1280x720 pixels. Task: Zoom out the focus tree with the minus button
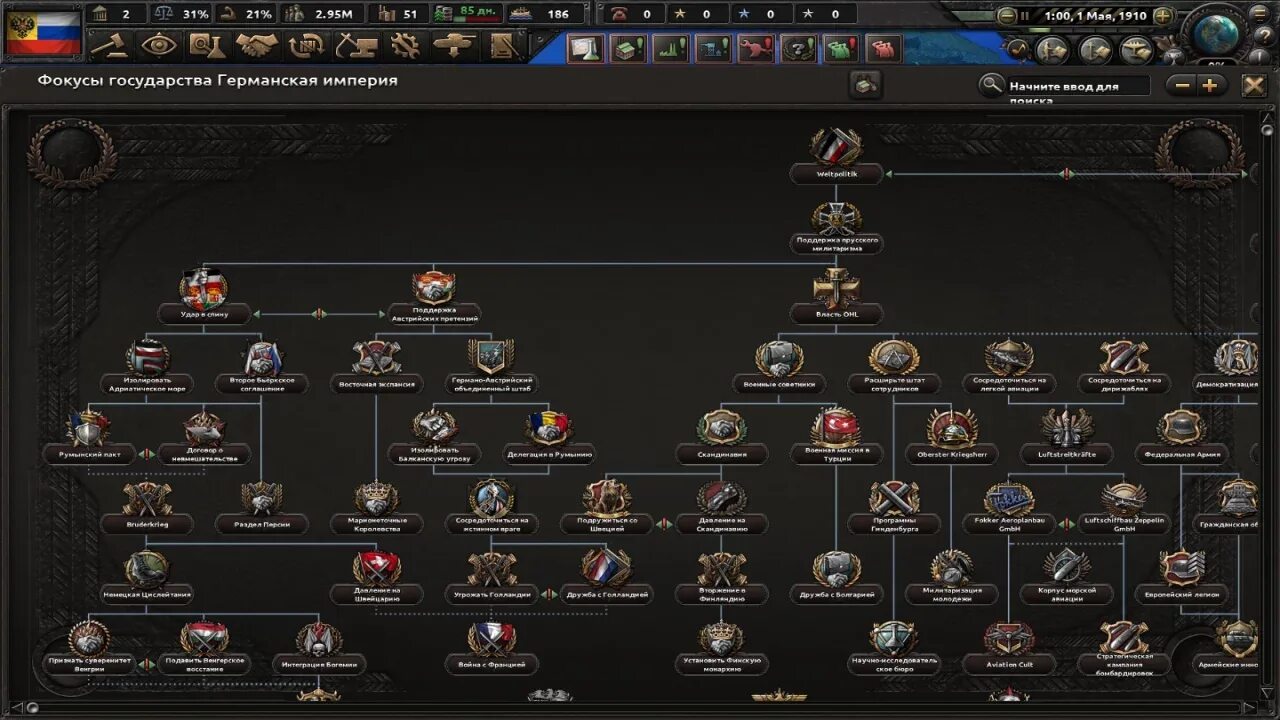click(1182, 86)
